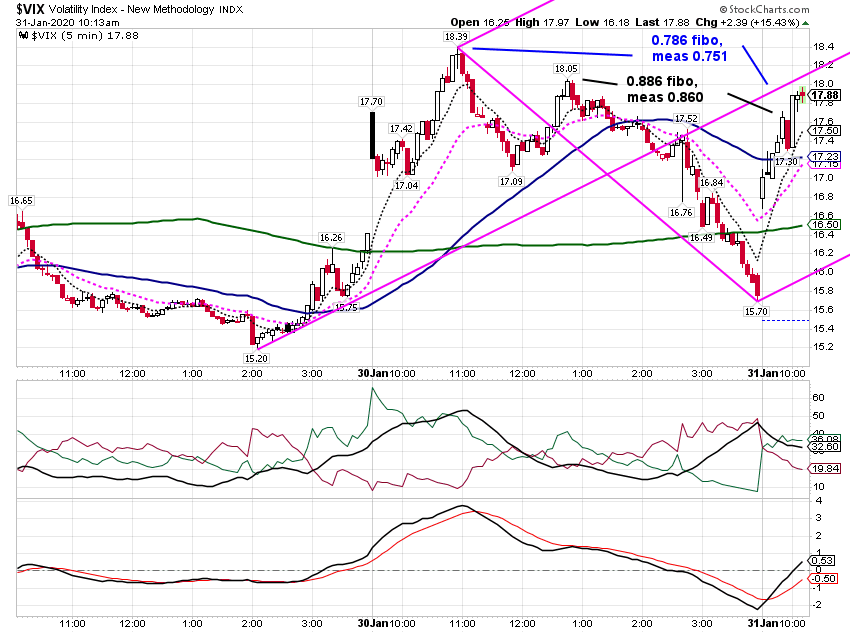Click the 18.05 swing high label
Image resolution: width=850 pixels, height=633 pixels.
click(566, 68)
